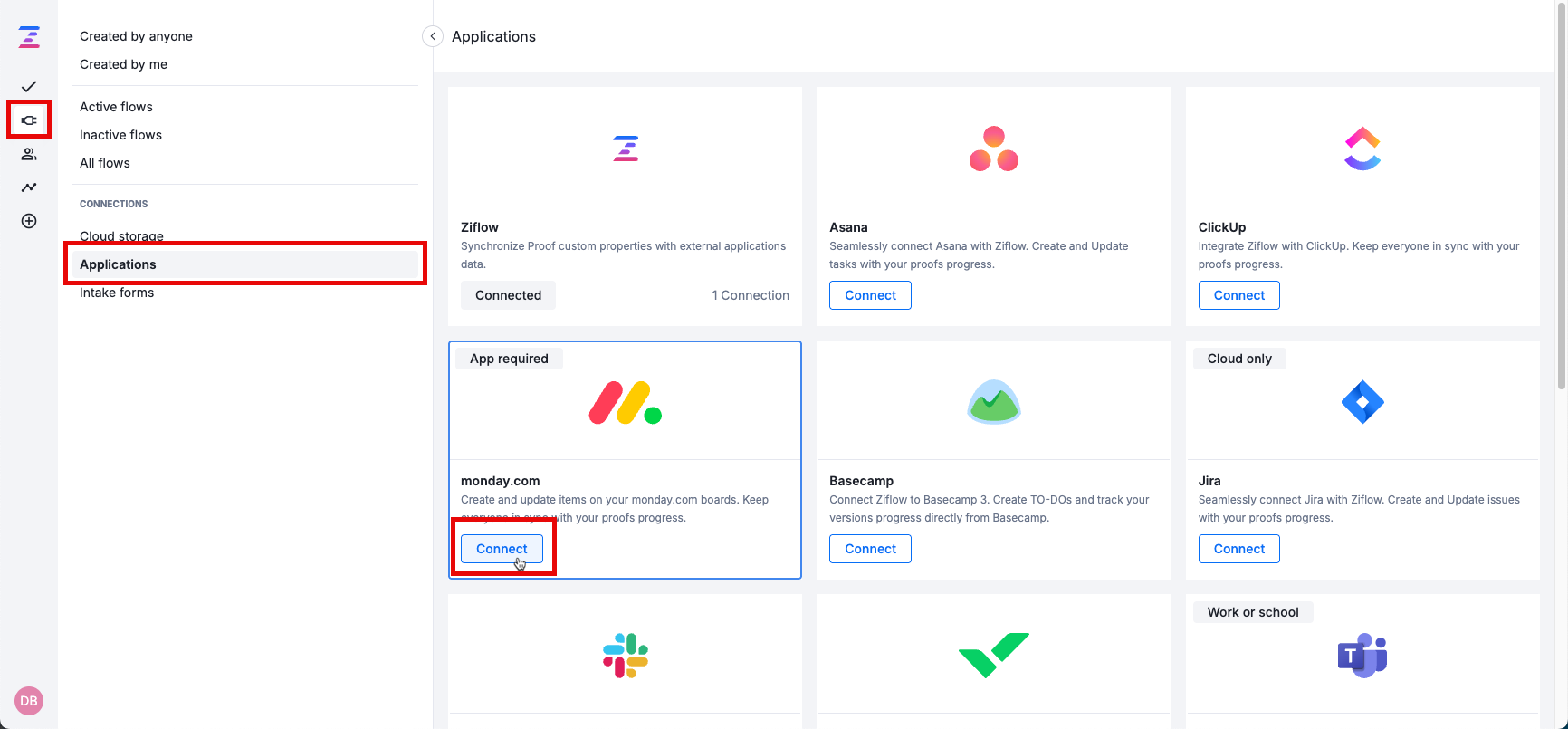Viewport: 1568px width, 729px height.
Task: Open the people contacts icon
Action: tap(29, 154)
